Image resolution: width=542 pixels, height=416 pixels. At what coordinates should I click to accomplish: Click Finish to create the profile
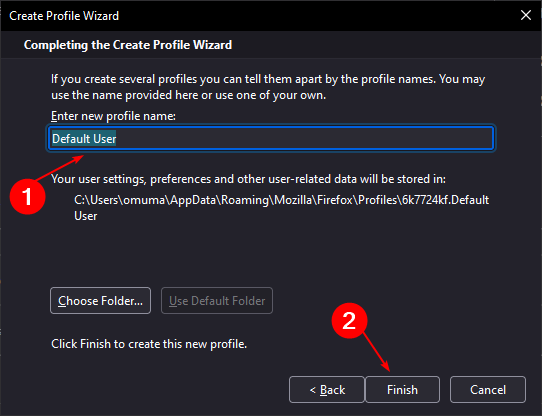[402, 389]
